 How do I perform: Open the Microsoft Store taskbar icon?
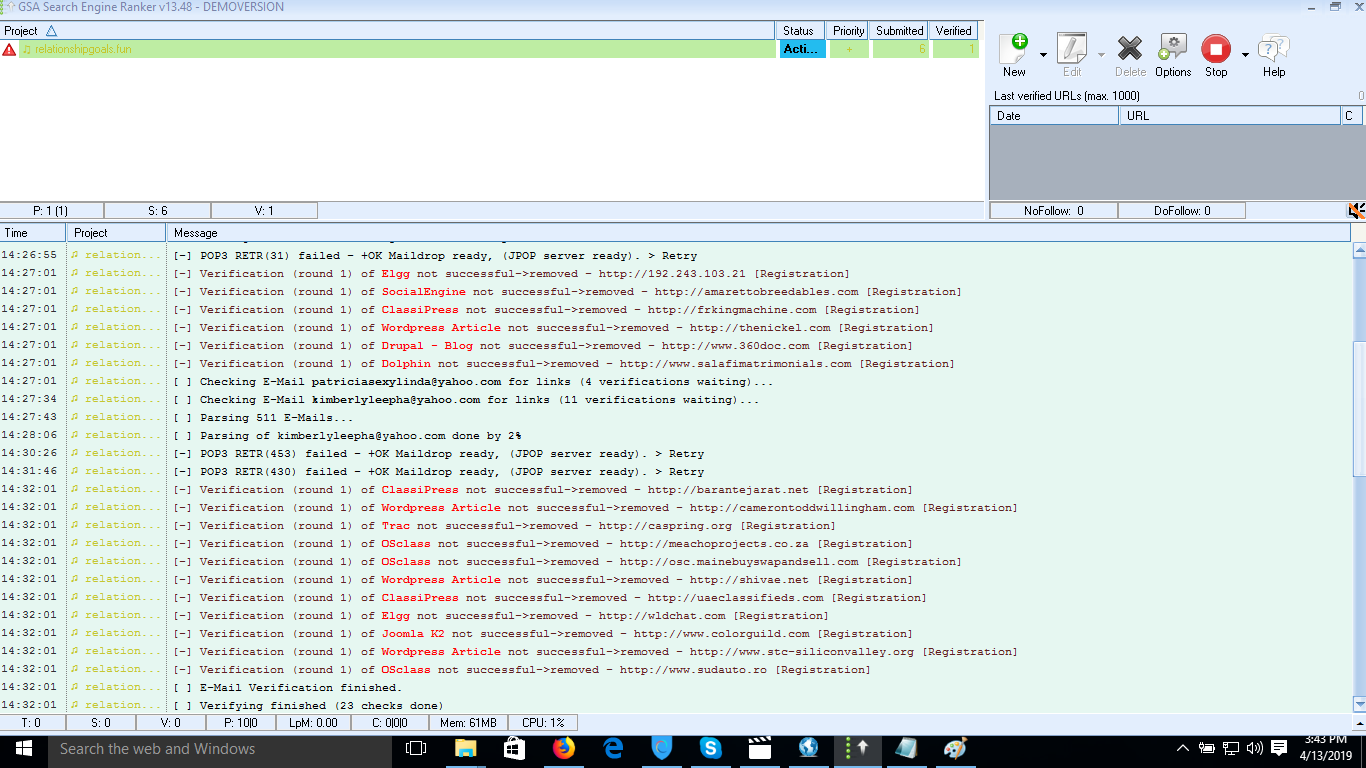click(514, 748)
